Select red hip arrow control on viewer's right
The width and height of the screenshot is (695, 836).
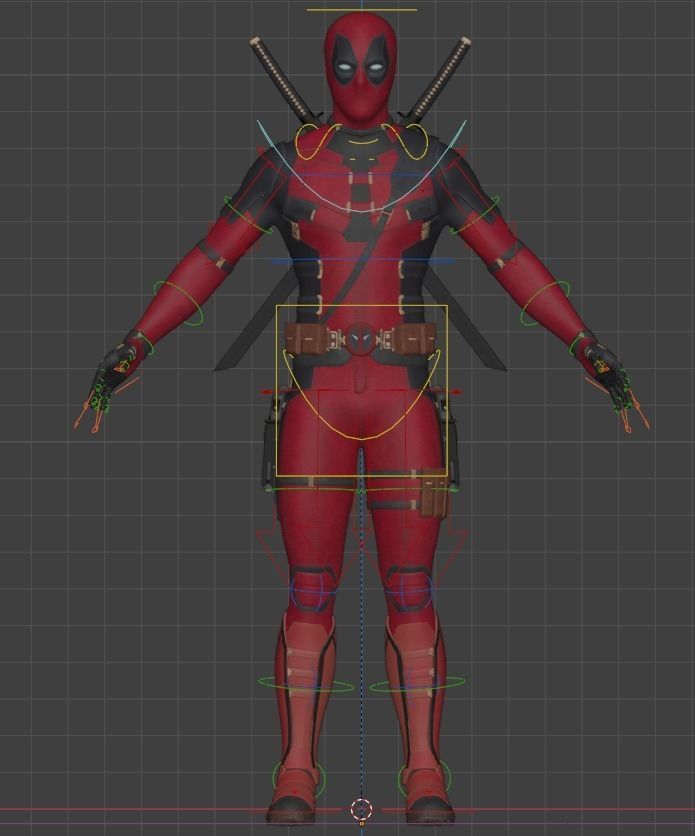456,392
